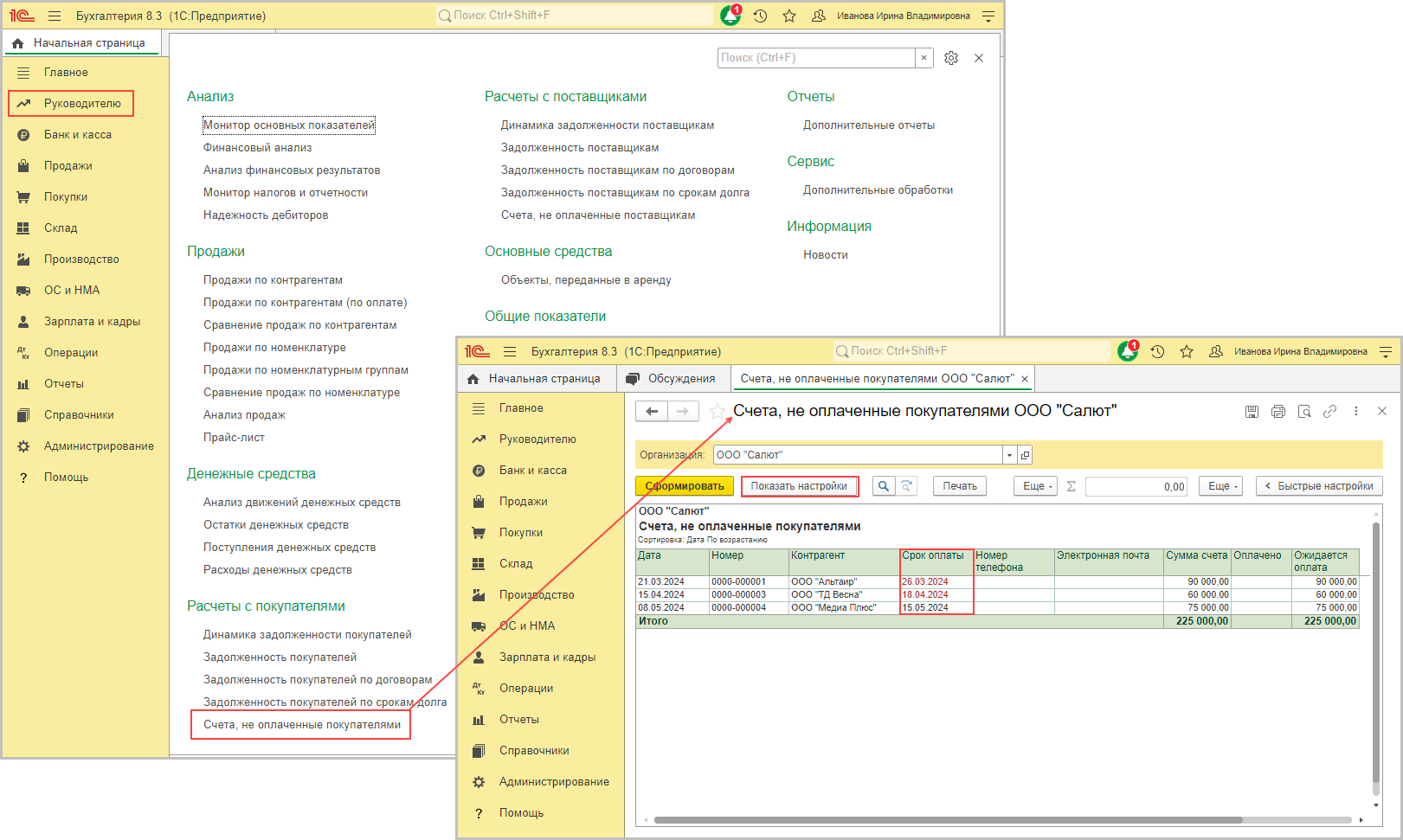Open 'Задолженность поставщикам' link
The height and width of the screenshot is (840, 1403).
pyautogui.click(x=580, y=148)
